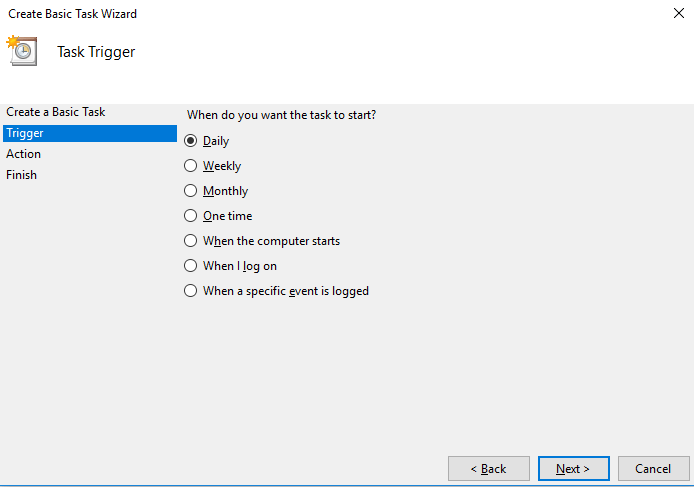This screenshot has width=694, height=487.
Task: Enable When the computer starts trigger
Action: click(x=191, y=241)
